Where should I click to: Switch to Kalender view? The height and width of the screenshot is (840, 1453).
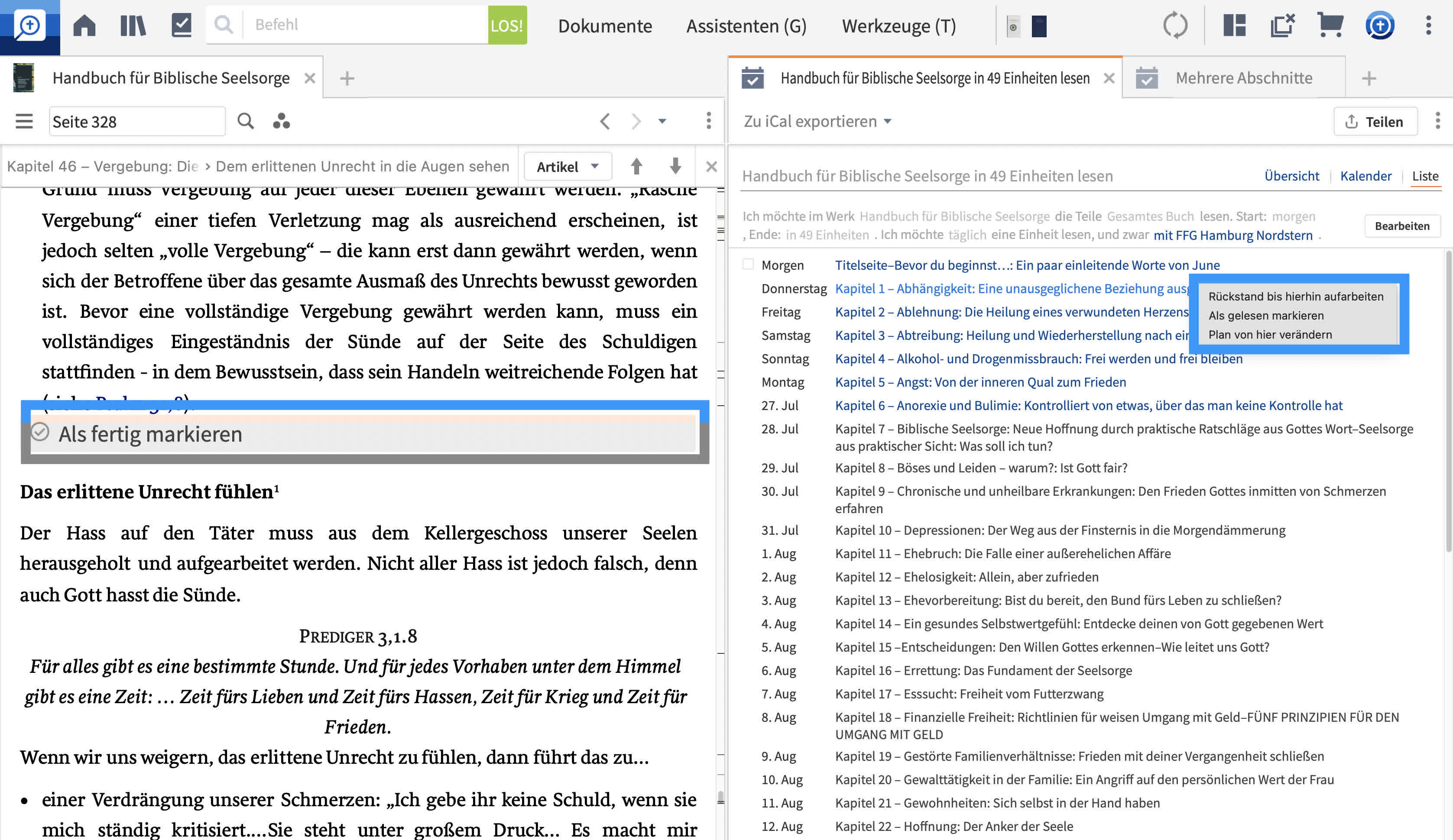pyautogui.click(x=1365, y=176)
